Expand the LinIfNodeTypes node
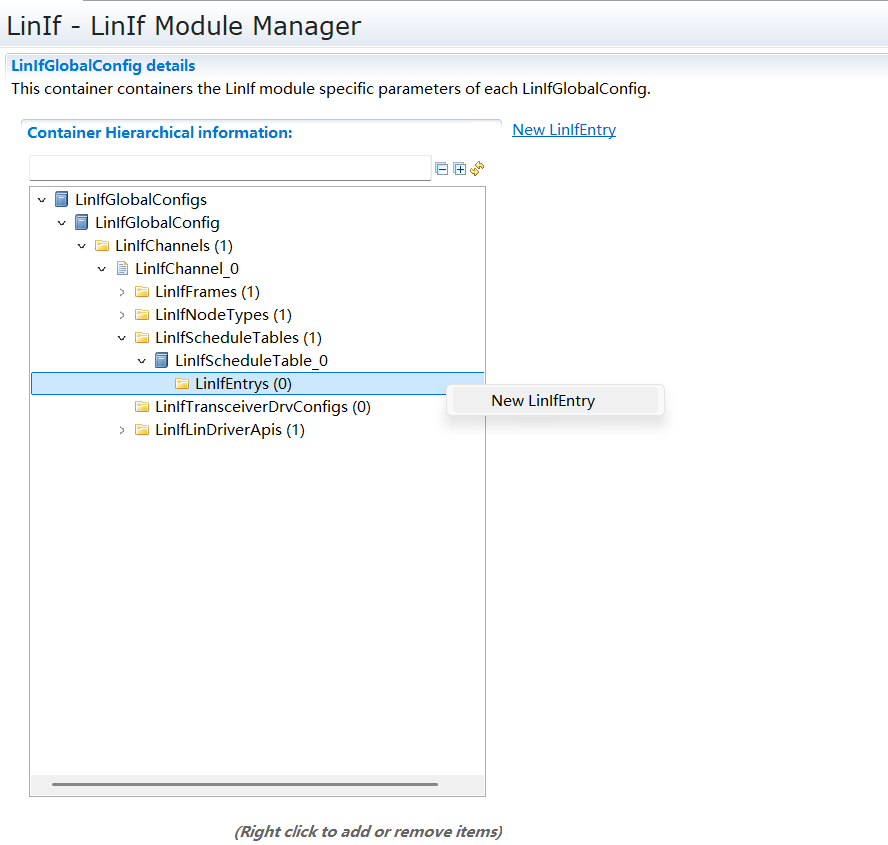The height and width of the screenshot is (845, 888). pos(122,315)
